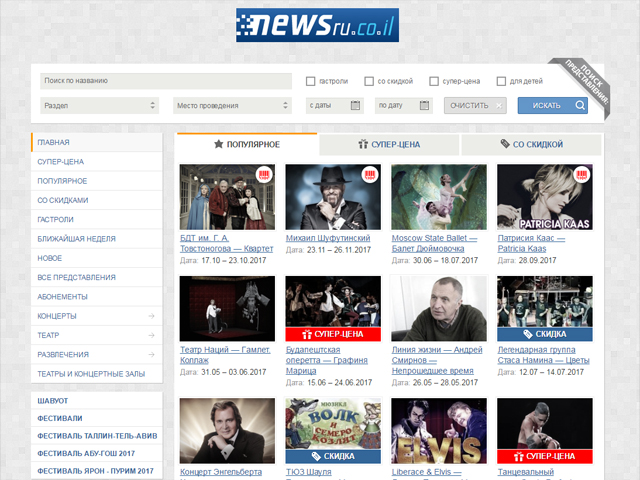Click the 'по дату' date field
This screenshot has width=640, height=480.
tap(404, 105)
